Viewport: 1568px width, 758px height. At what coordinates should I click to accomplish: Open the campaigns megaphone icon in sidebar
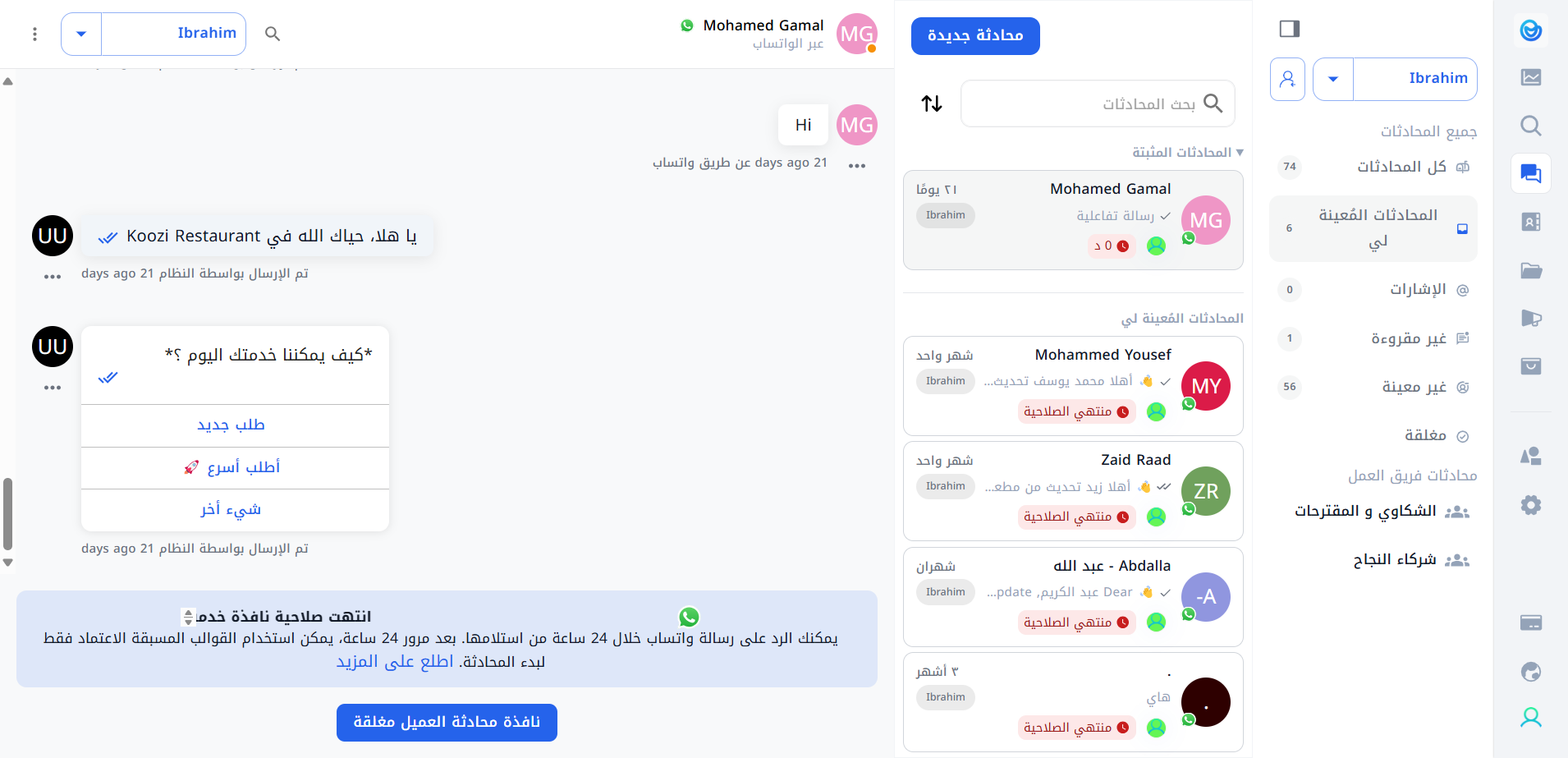1530,319
